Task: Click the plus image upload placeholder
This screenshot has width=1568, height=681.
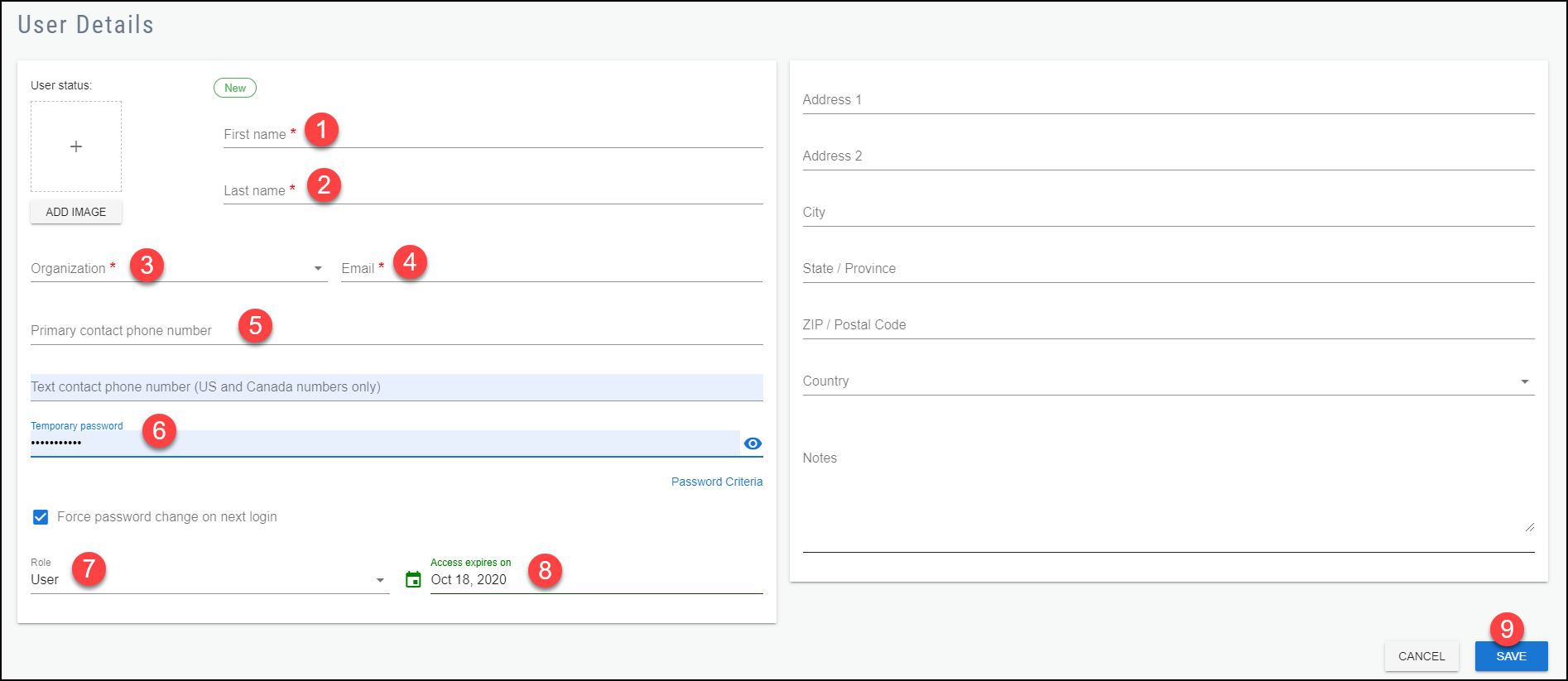Action: pyautogui.click(x=76, y=146)
